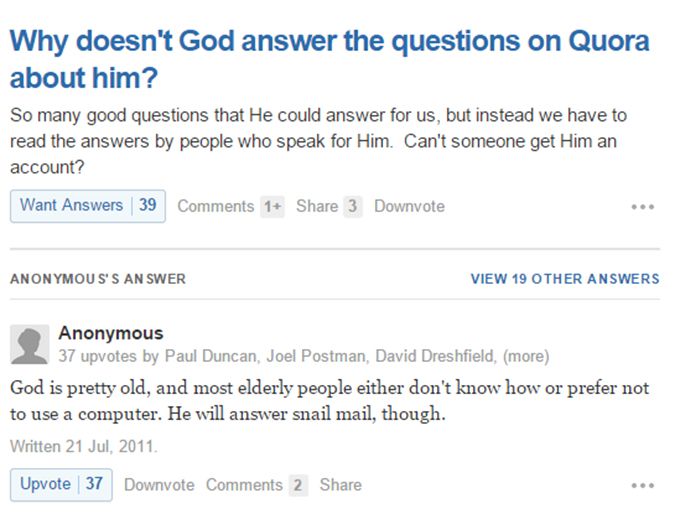Click the 39 count on Want Answers
The height and width of the screenshot is (519, 680).
click(x=147, y=205)
